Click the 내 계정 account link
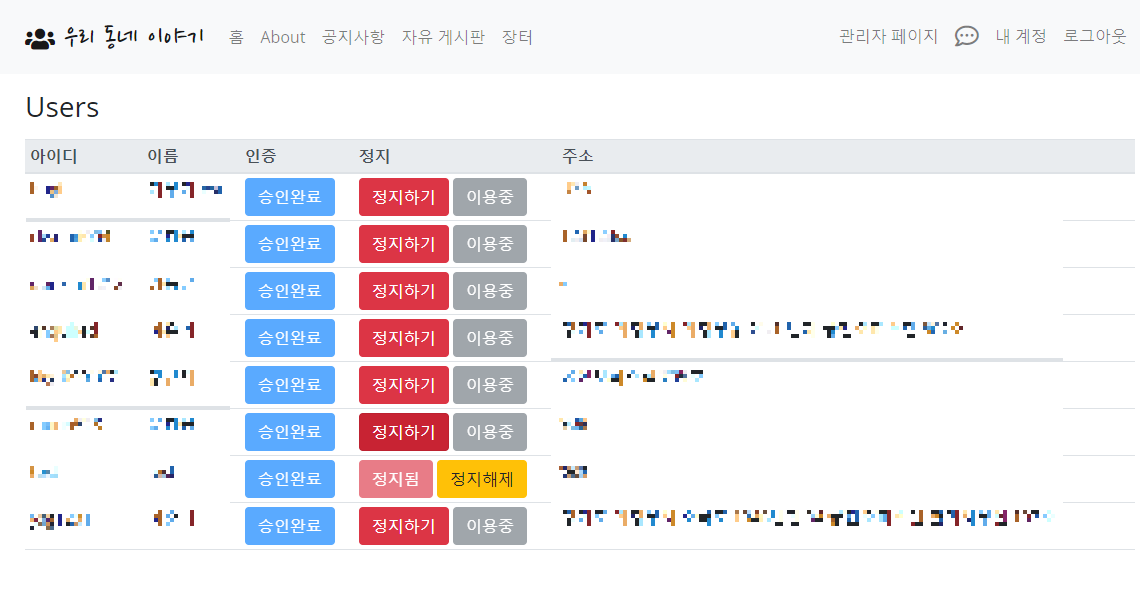This screenshot has height=592, width=1140. tap(1022, 36)
